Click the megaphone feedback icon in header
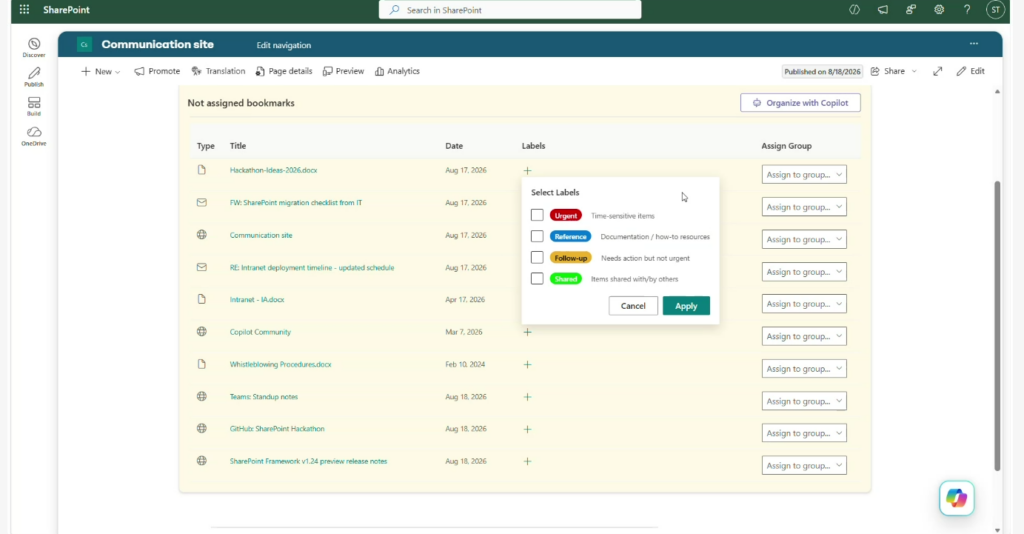 [882, 10]
